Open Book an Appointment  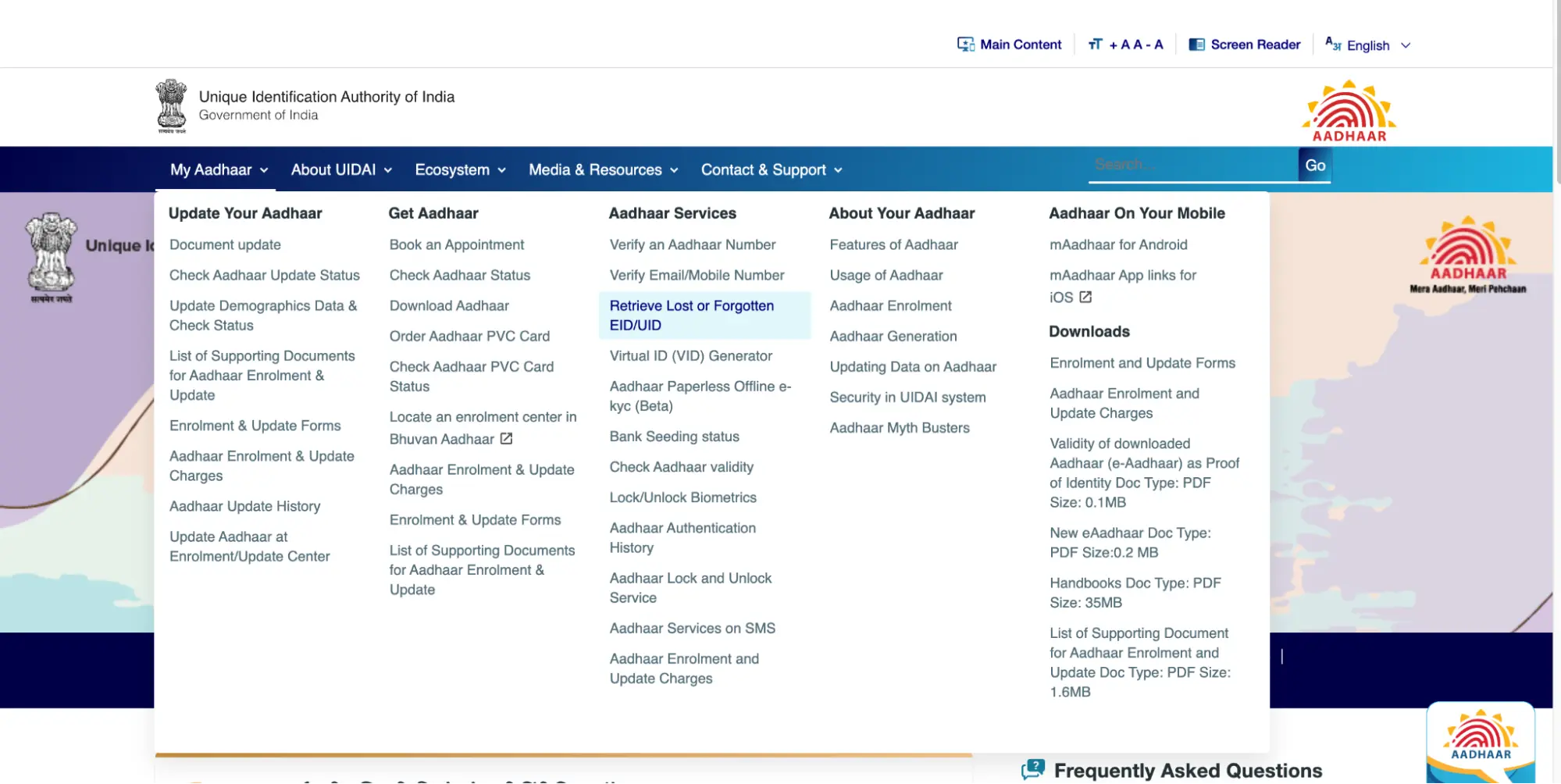click(x=457, y=244)
